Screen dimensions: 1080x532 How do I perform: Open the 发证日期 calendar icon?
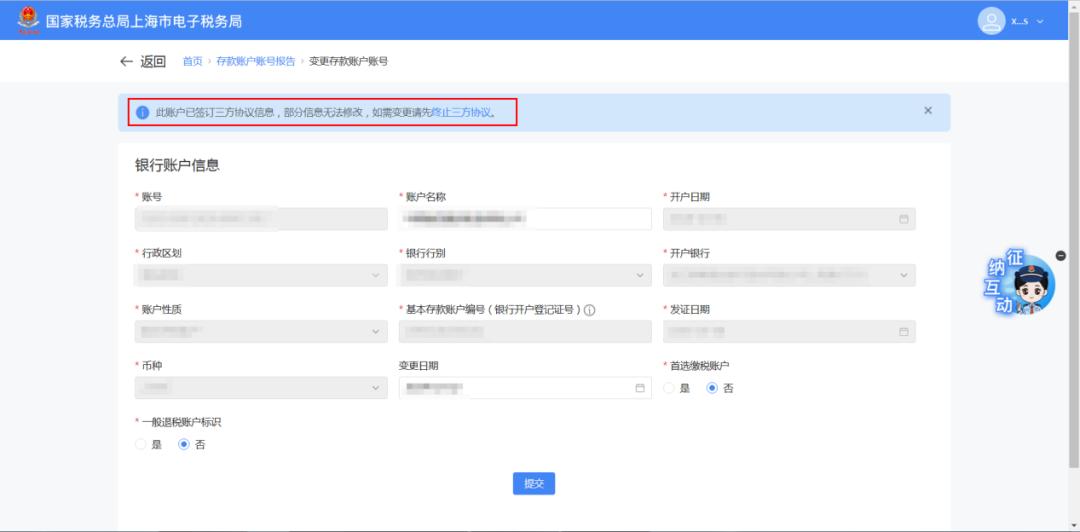(904, 331)
